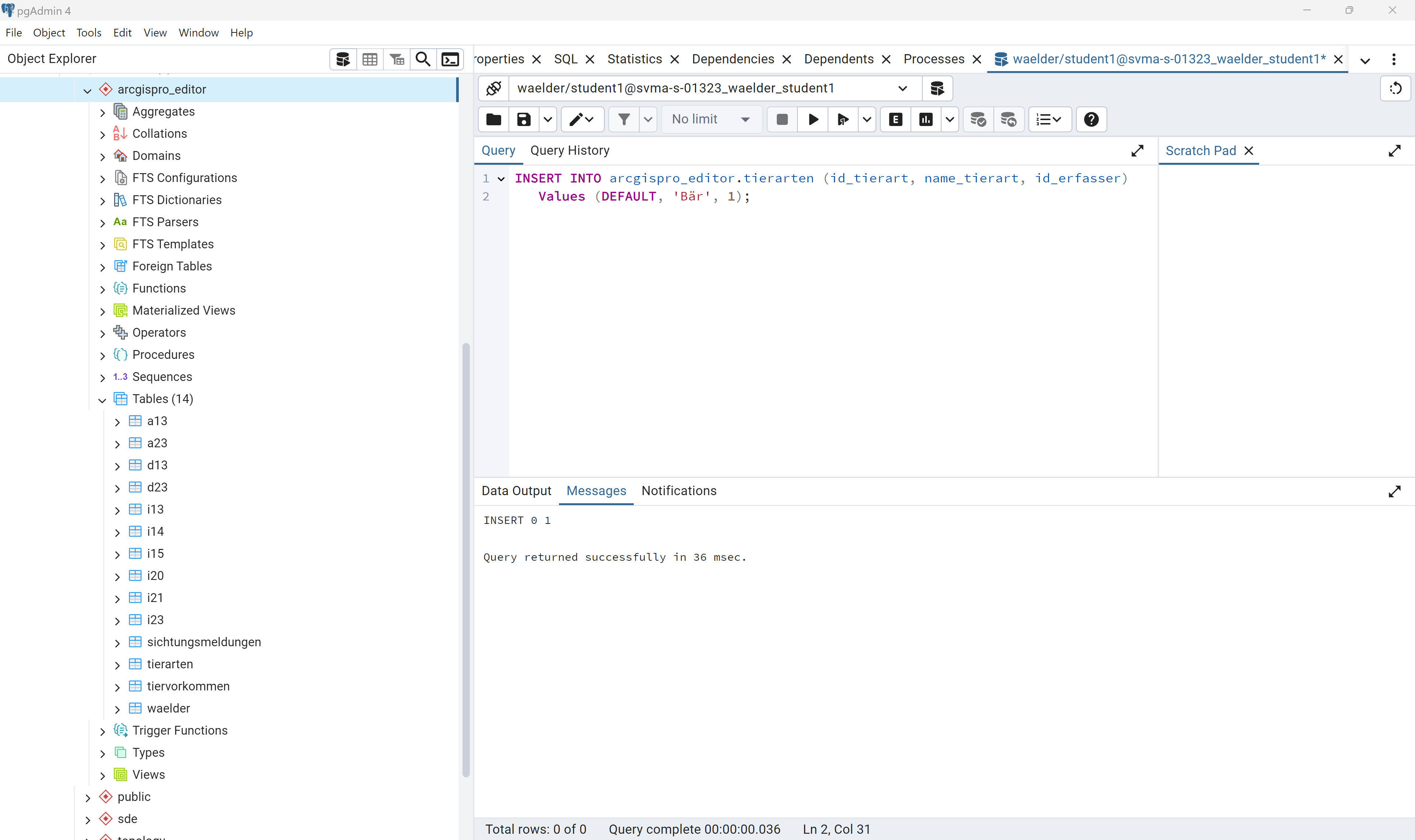Click the Explain query E icon
Viewport: 1415px width, 840px height.
(895, 119)
